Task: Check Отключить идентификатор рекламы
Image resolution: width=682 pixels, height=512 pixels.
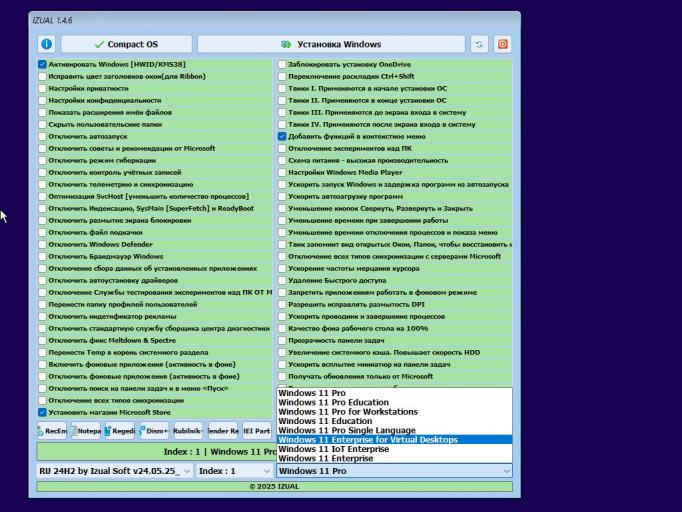Action: 42,317
